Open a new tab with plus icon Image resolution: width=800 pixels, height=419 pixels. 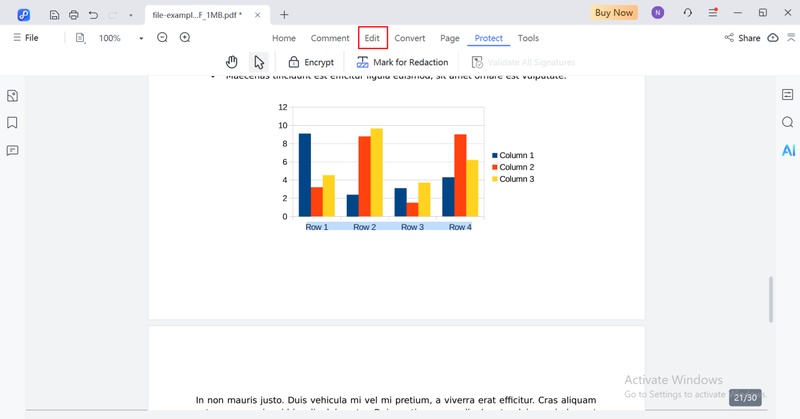[284, 15]
